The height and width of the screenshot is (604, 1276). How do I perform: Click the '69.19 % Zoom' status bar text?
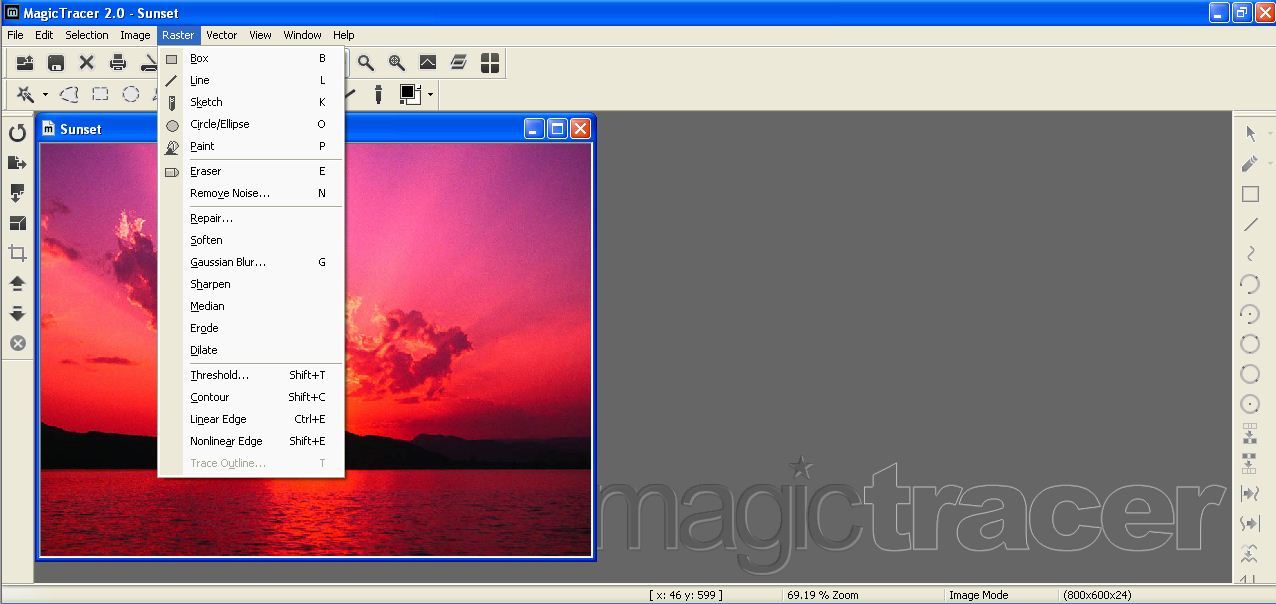823,595
